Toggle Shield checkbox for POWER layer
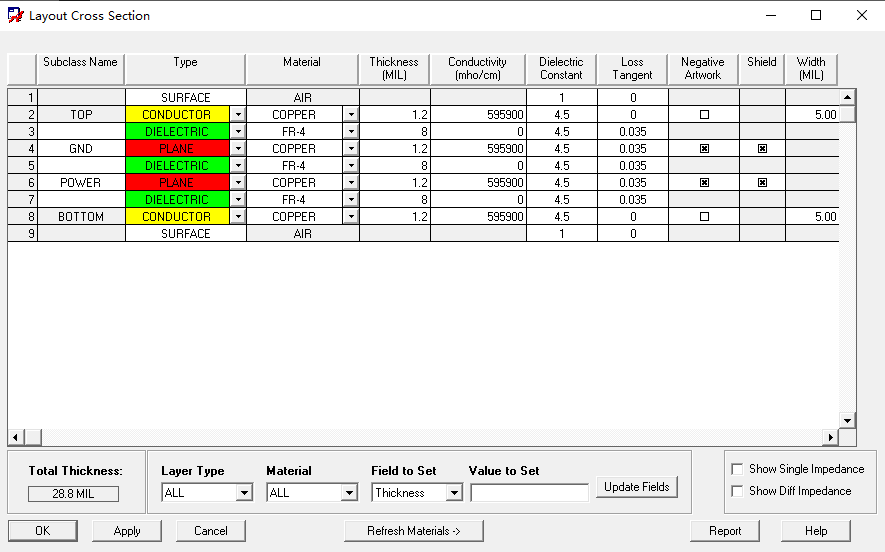This screenshot has width=885, height=552. tap(762, 182)
